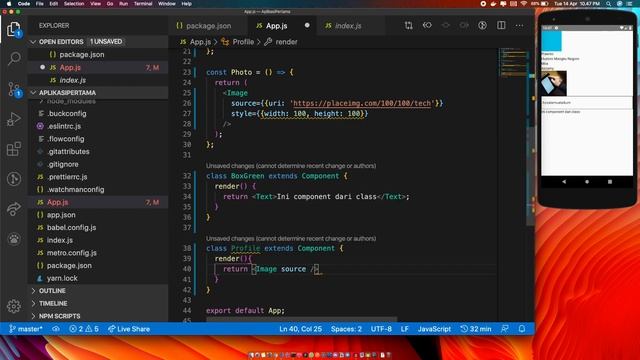Open the .gitattributes file
Screen dimensions: 640x360
98,151
